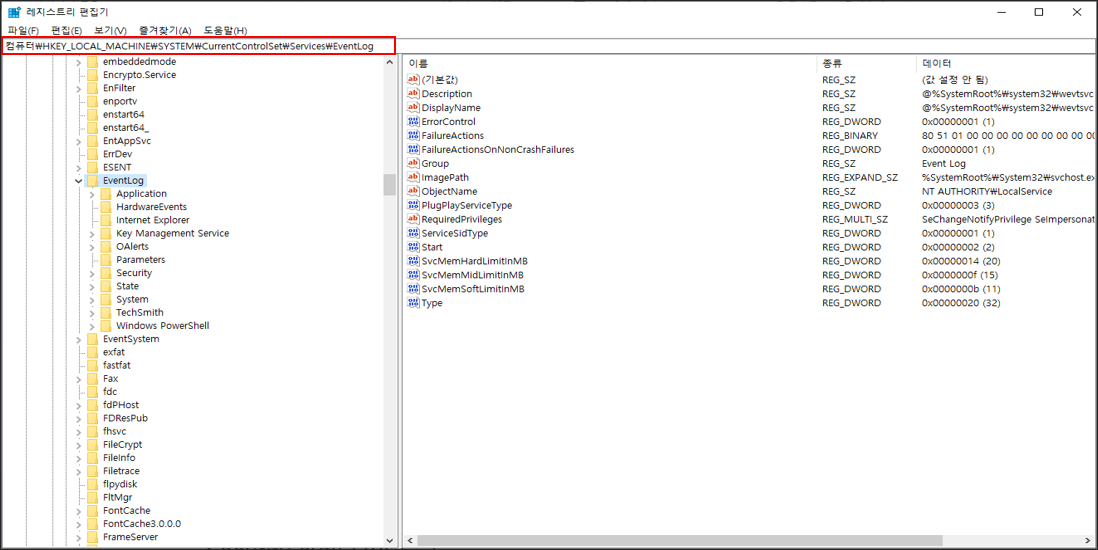Select the flpydisk tree key

tap(120, 484)
